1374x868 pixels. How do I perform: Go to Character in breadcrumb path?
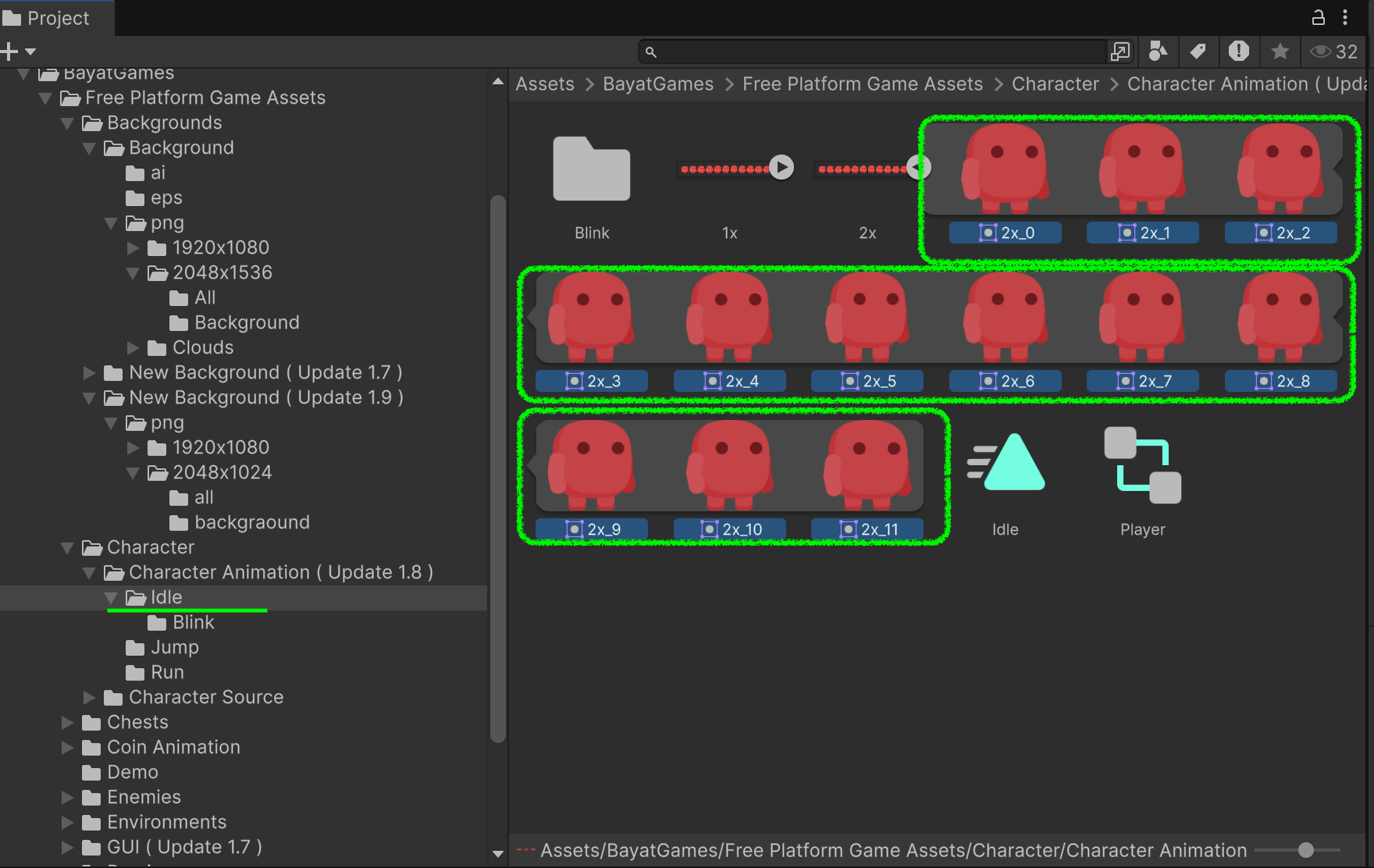point(1055,84)
